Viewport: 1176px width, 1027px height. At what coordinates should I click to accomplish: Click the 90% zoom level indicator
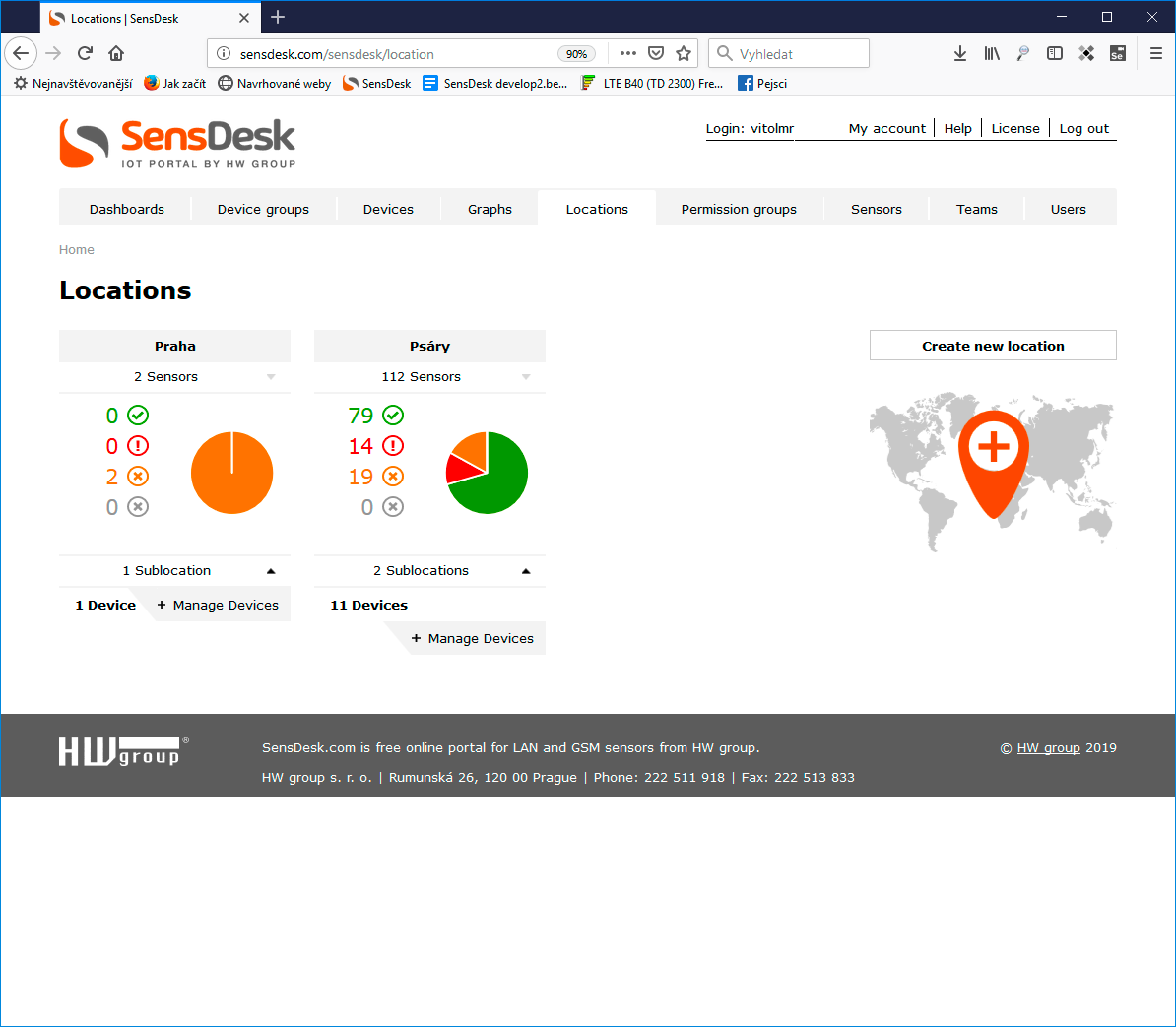coord(576,54)
